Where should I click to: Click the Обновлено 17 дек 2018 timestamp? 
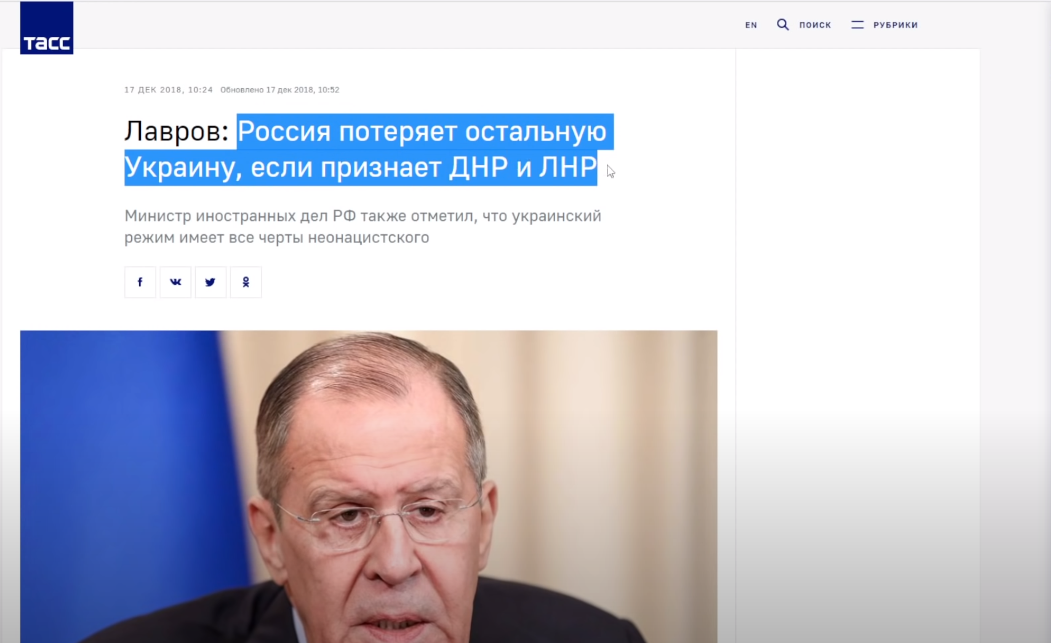280,90
